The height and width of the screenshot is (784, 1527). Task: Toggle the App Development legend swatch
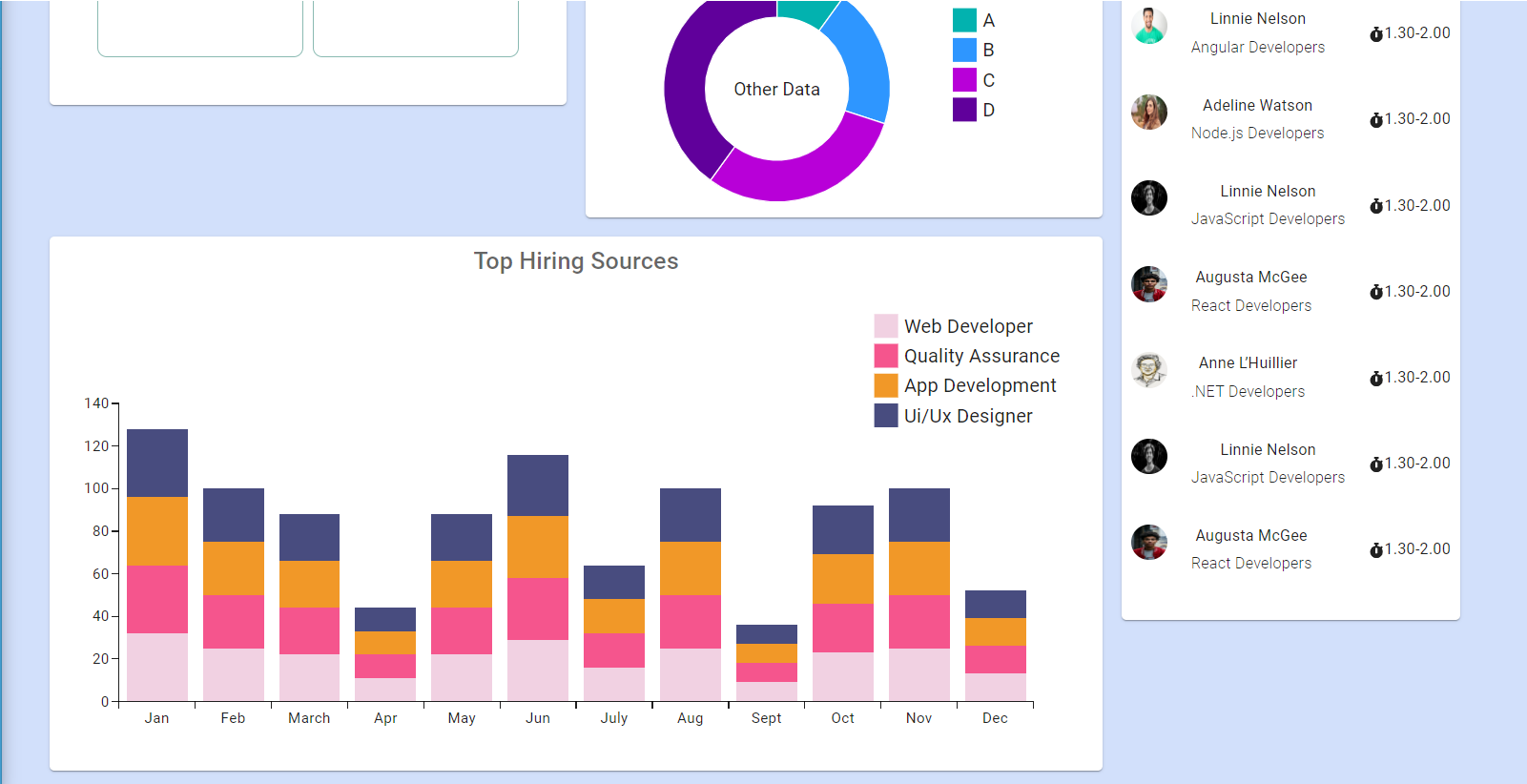click(x=886, y=385)
